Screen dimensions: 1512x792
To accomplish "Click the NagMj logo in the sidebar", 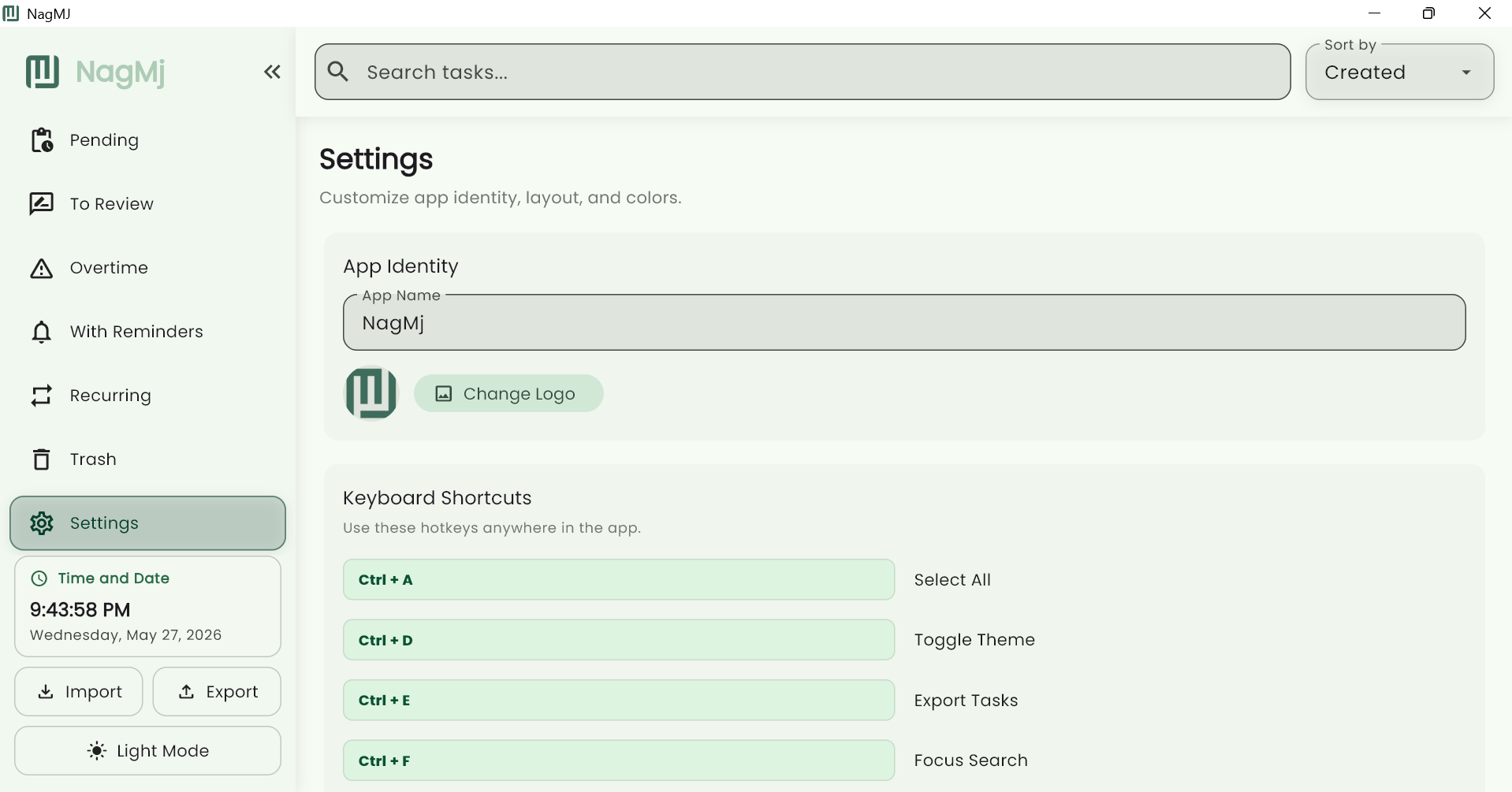I will coord(43,72).
